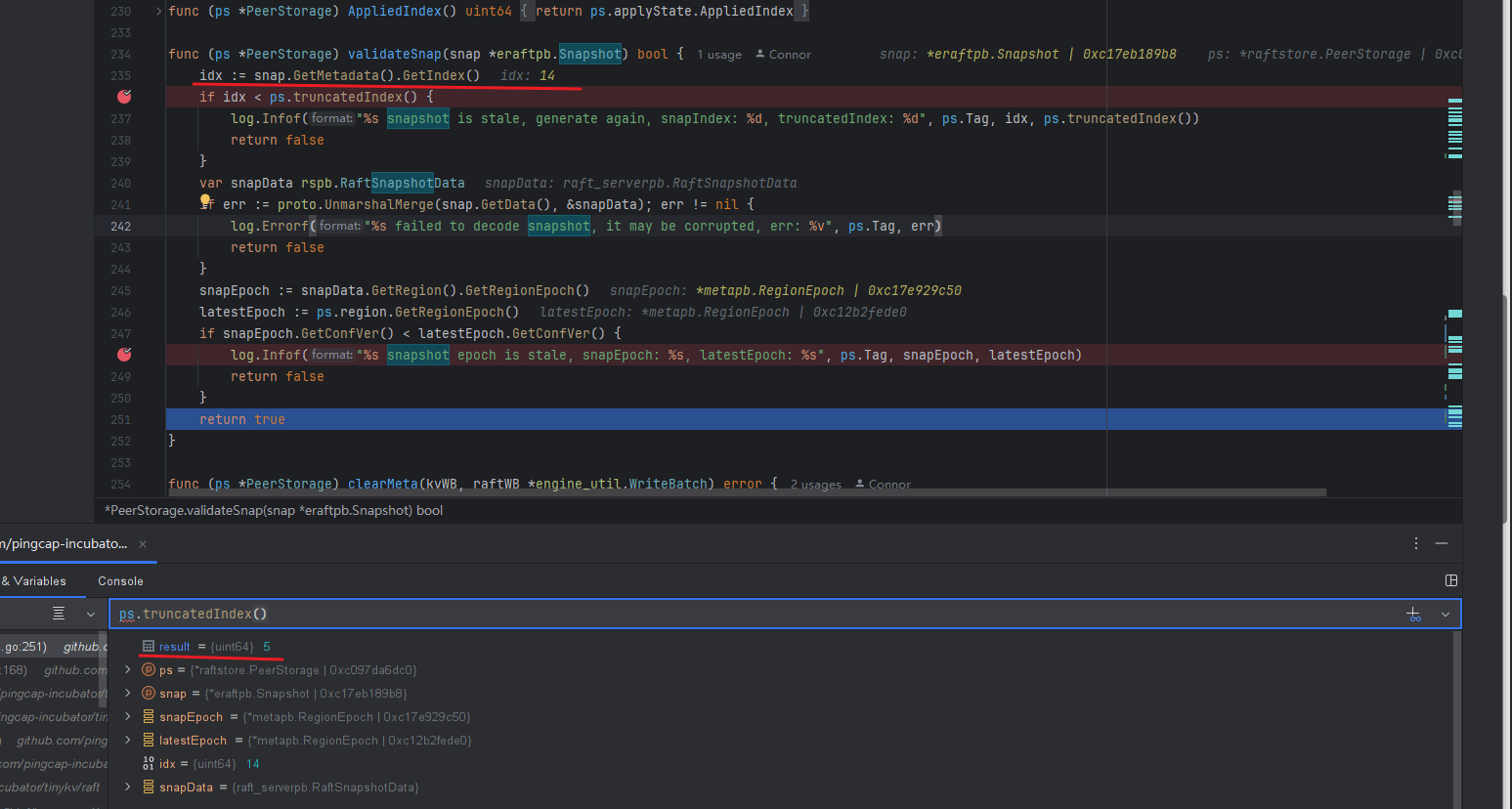Expand the ps variable node
1512x809 pixels.
tap(128, 670)
